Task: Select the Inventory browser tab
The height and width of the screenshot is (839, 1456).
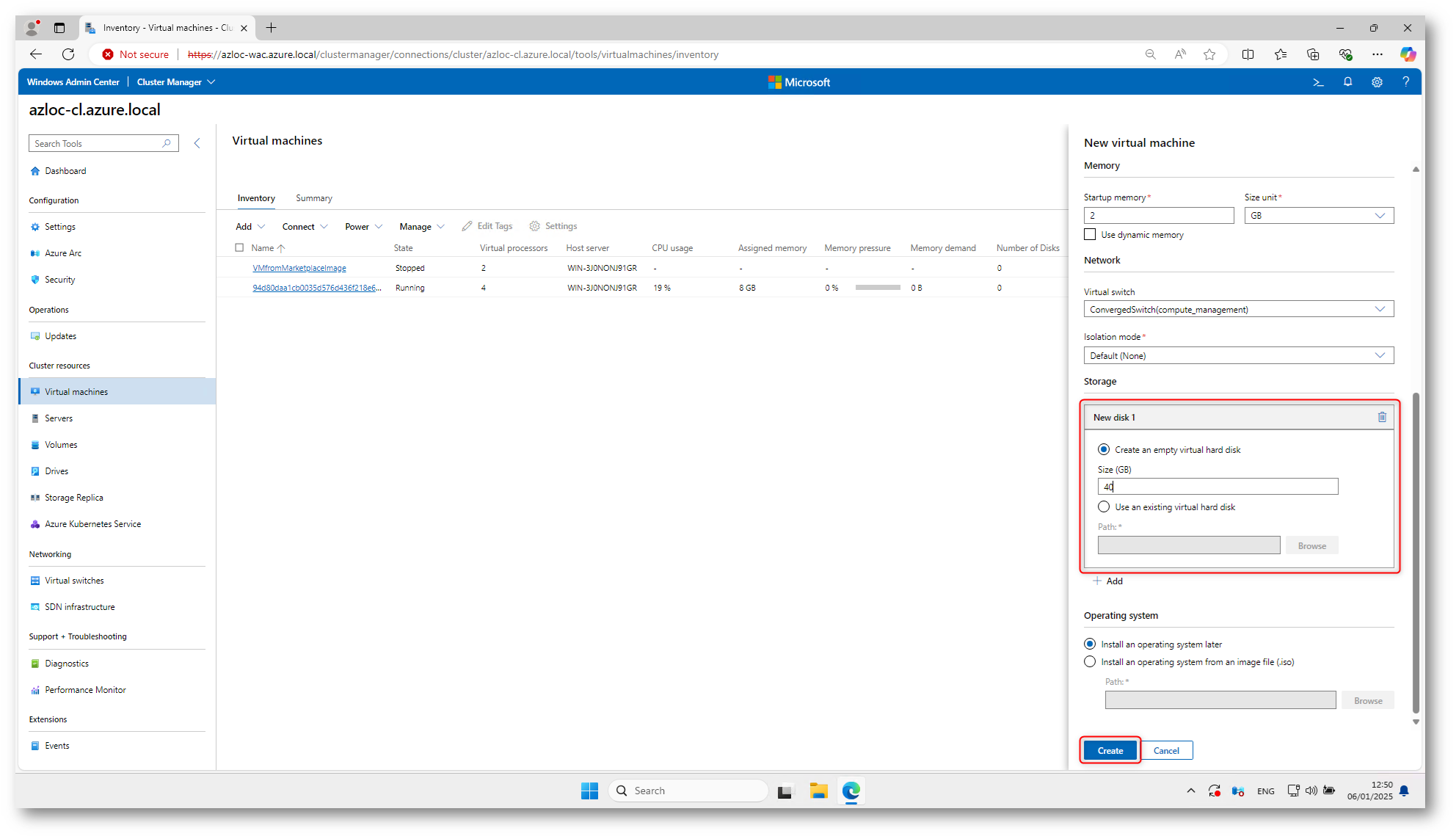Action: tap(167, 28)
